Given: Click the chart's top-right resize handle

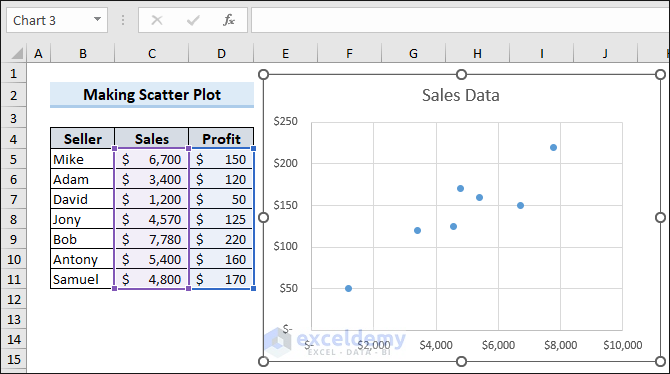Looking at the screenshot, I should pos(660,74).
